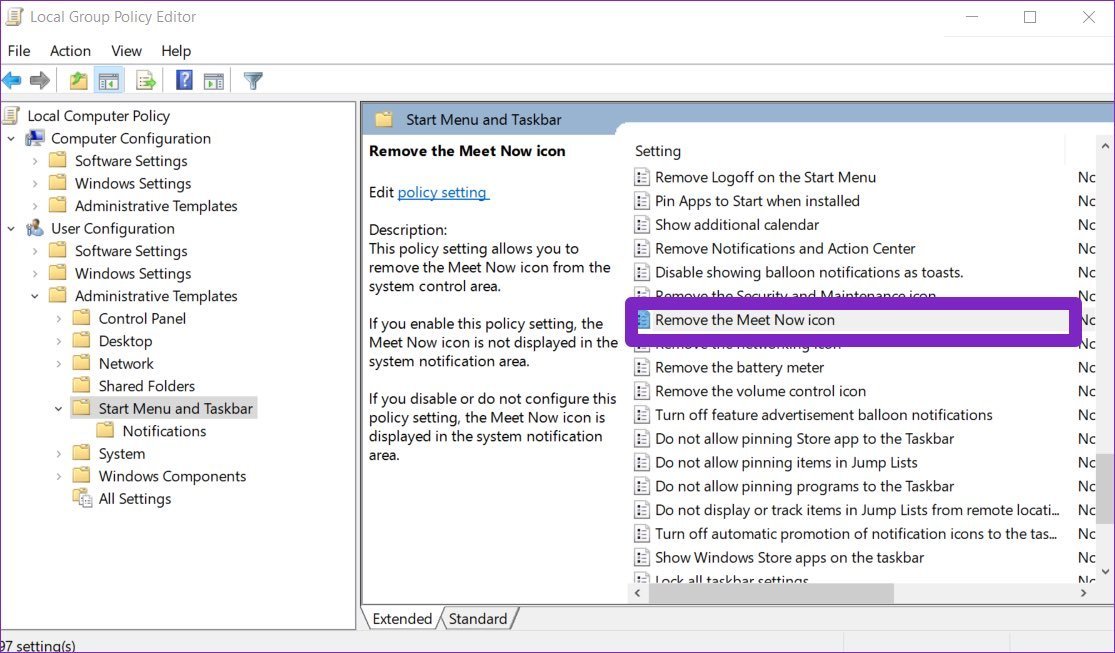
Task: Expand Software Settings under Computer Configuration
Action: (x=35, y=161)
